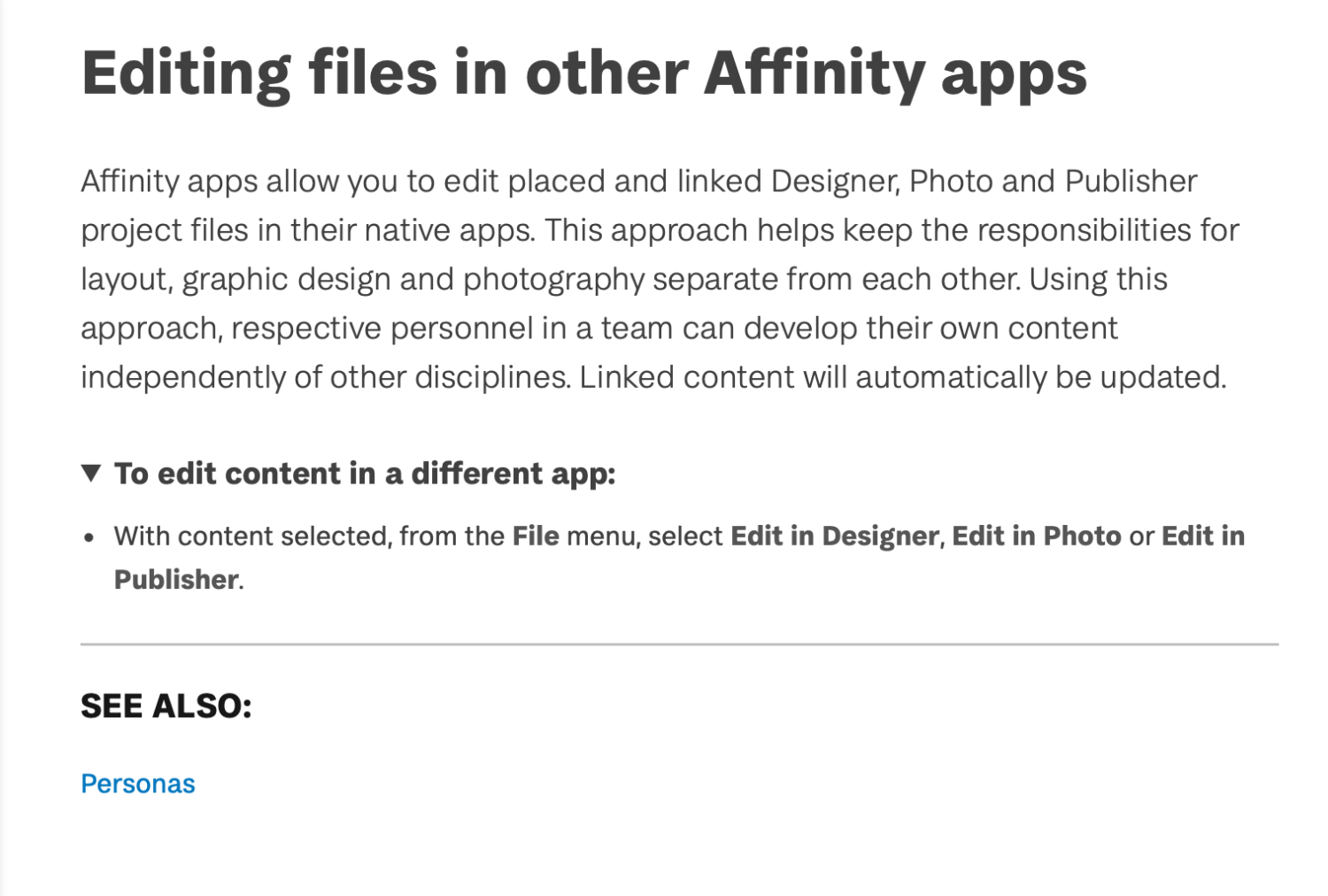Click the bold 'Publisher.' text in the bullet

coord(177,579)
